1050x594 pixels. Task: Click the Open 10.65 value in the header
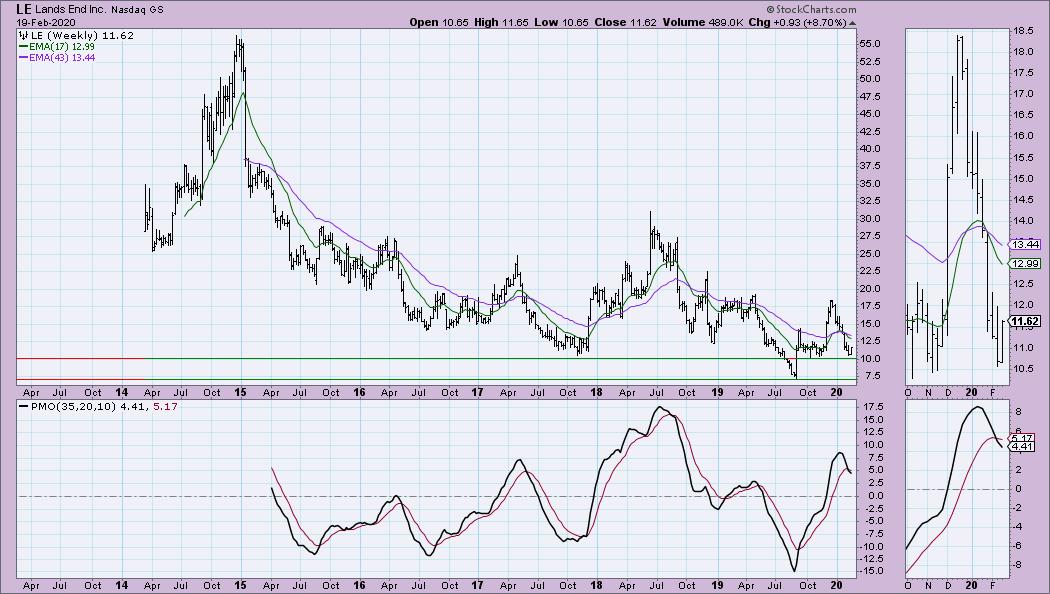click(438, 22)
